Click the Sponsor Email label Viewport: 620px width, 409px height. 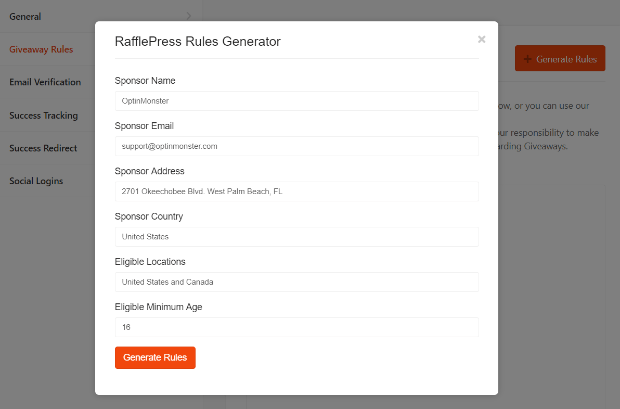coord(144,126)
